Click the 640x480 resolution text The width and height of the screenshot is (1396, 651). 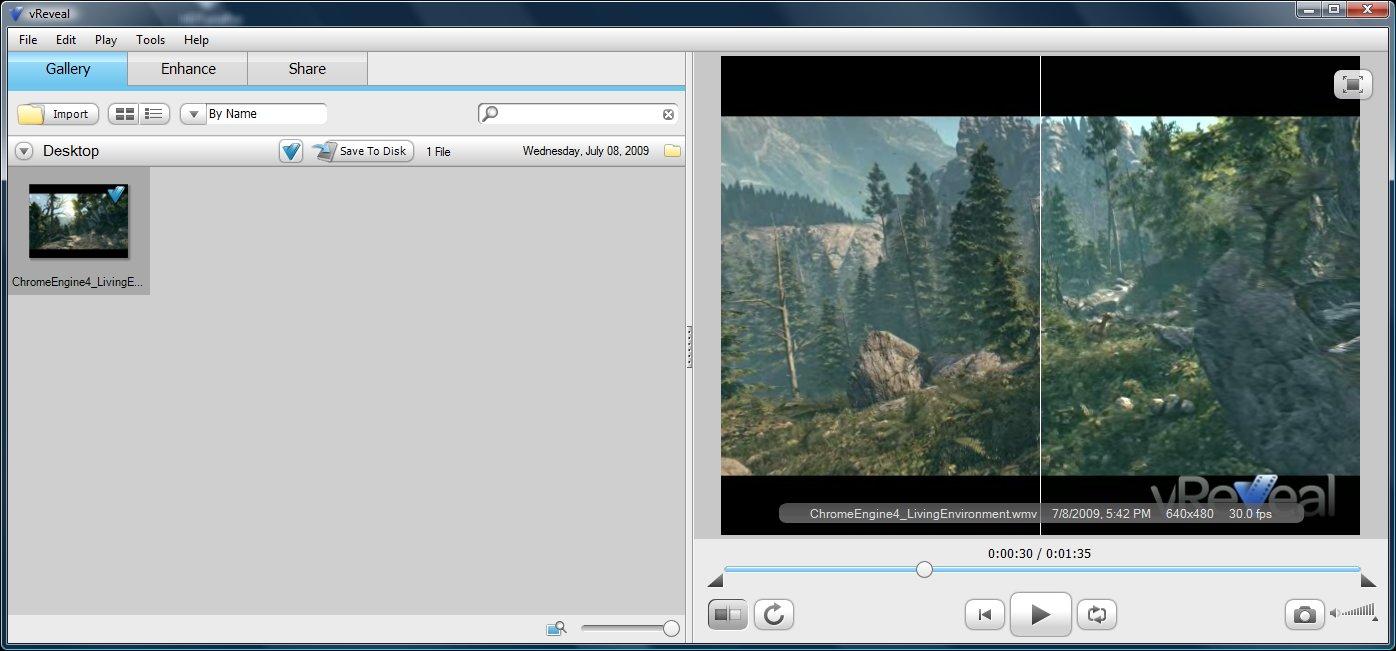pyautogui.click(x=1189, y=514)
